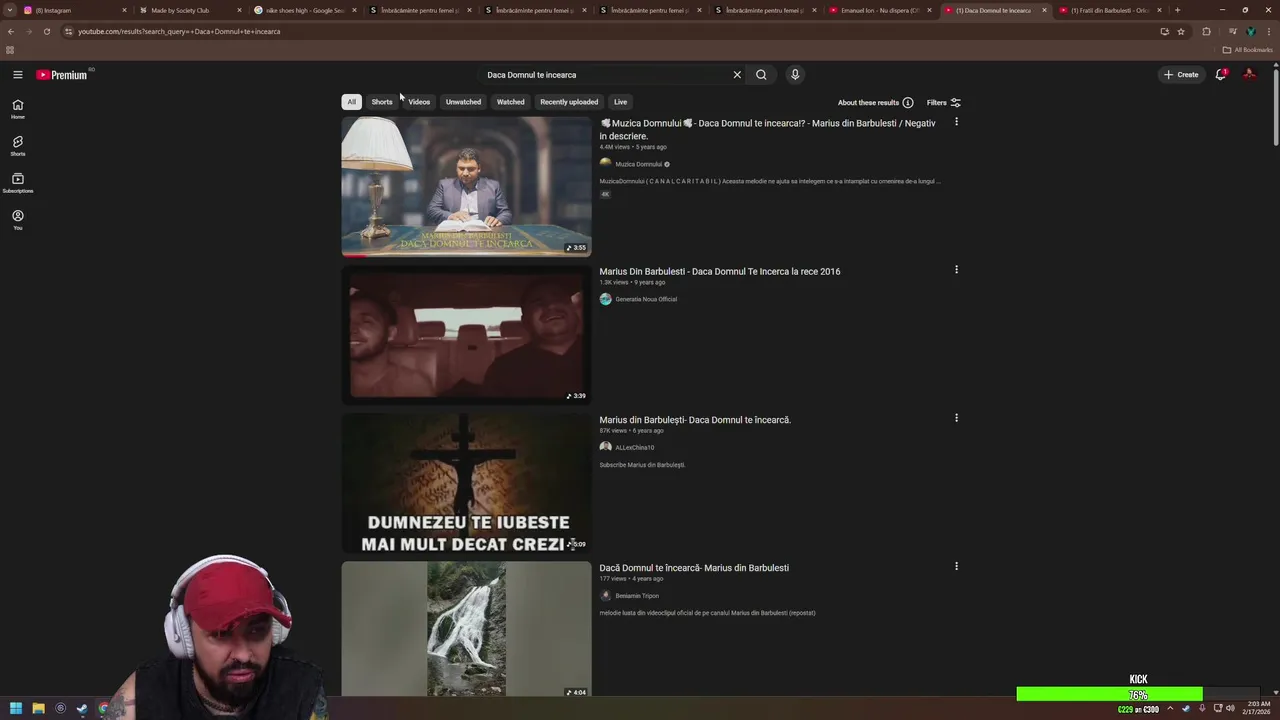
Task: Select the Recently uploaded filter chip
Action: (569, 102)
